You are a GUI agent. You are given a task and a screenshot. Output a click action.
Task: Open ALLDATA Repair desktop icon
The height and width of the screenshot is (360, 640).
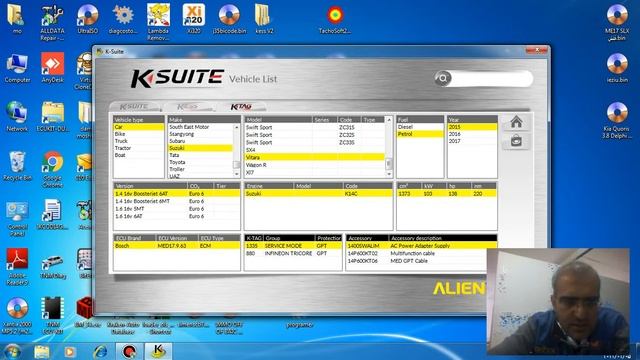click(x=52, y=22)
